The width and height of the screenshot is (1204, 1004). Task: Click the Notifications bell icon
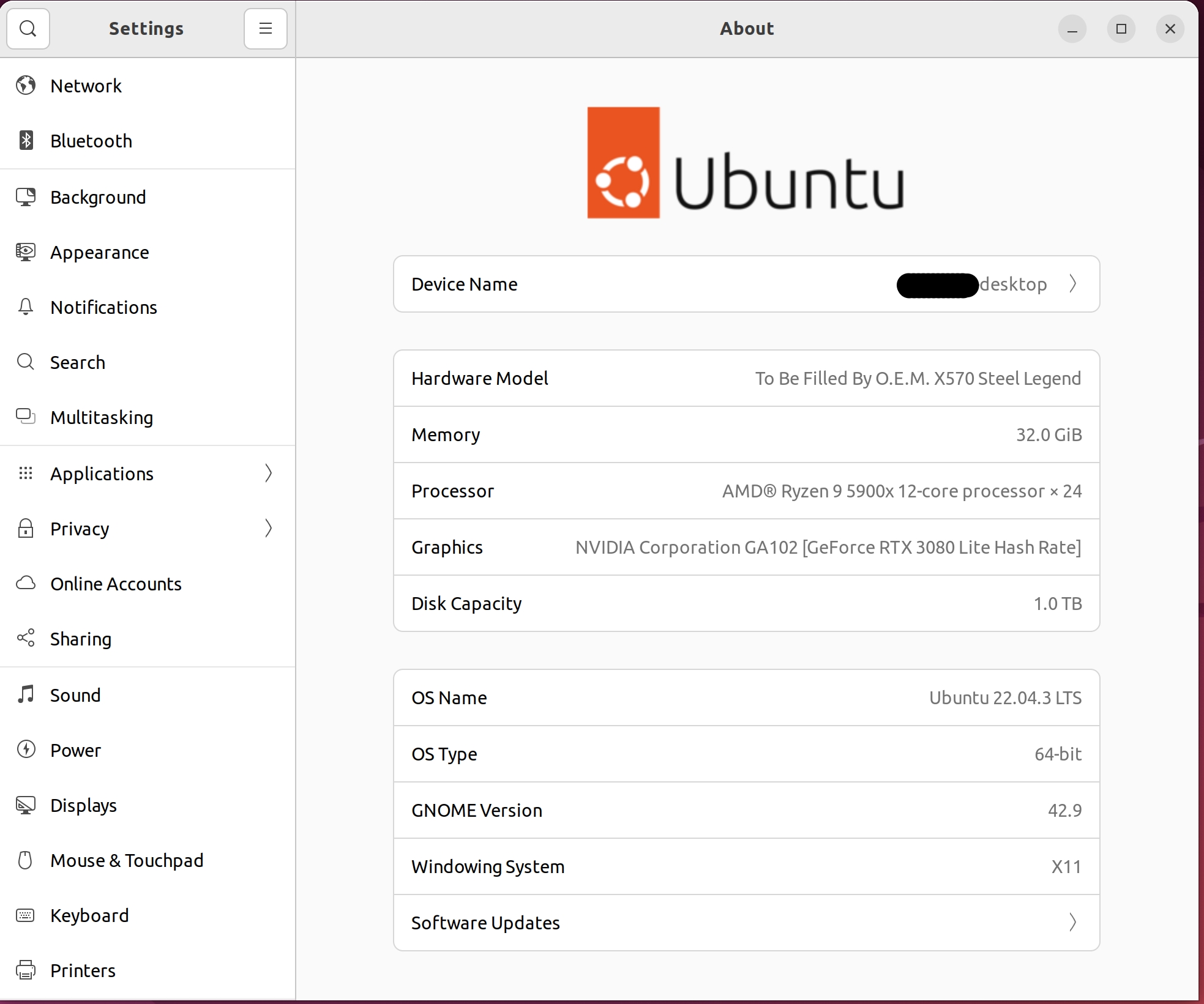point(26,307)
